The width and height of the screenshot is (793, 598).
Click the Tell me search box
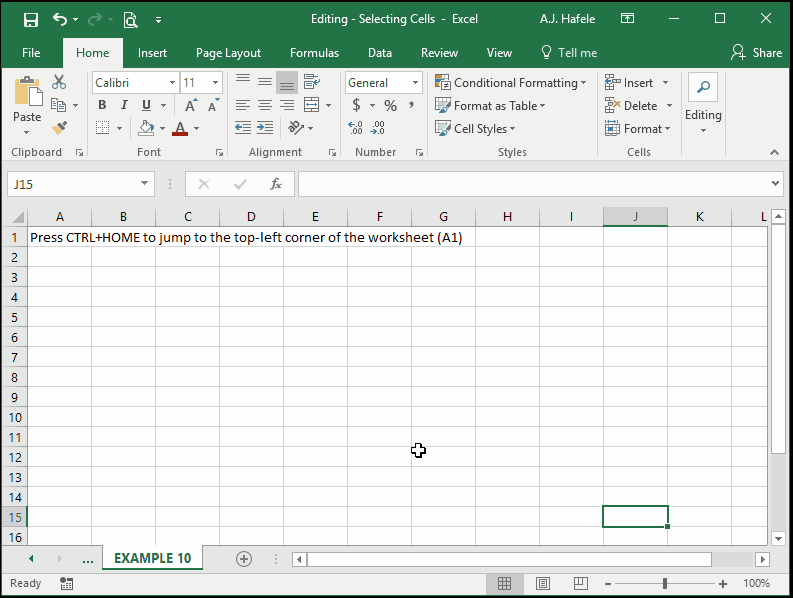coord(569,53)
